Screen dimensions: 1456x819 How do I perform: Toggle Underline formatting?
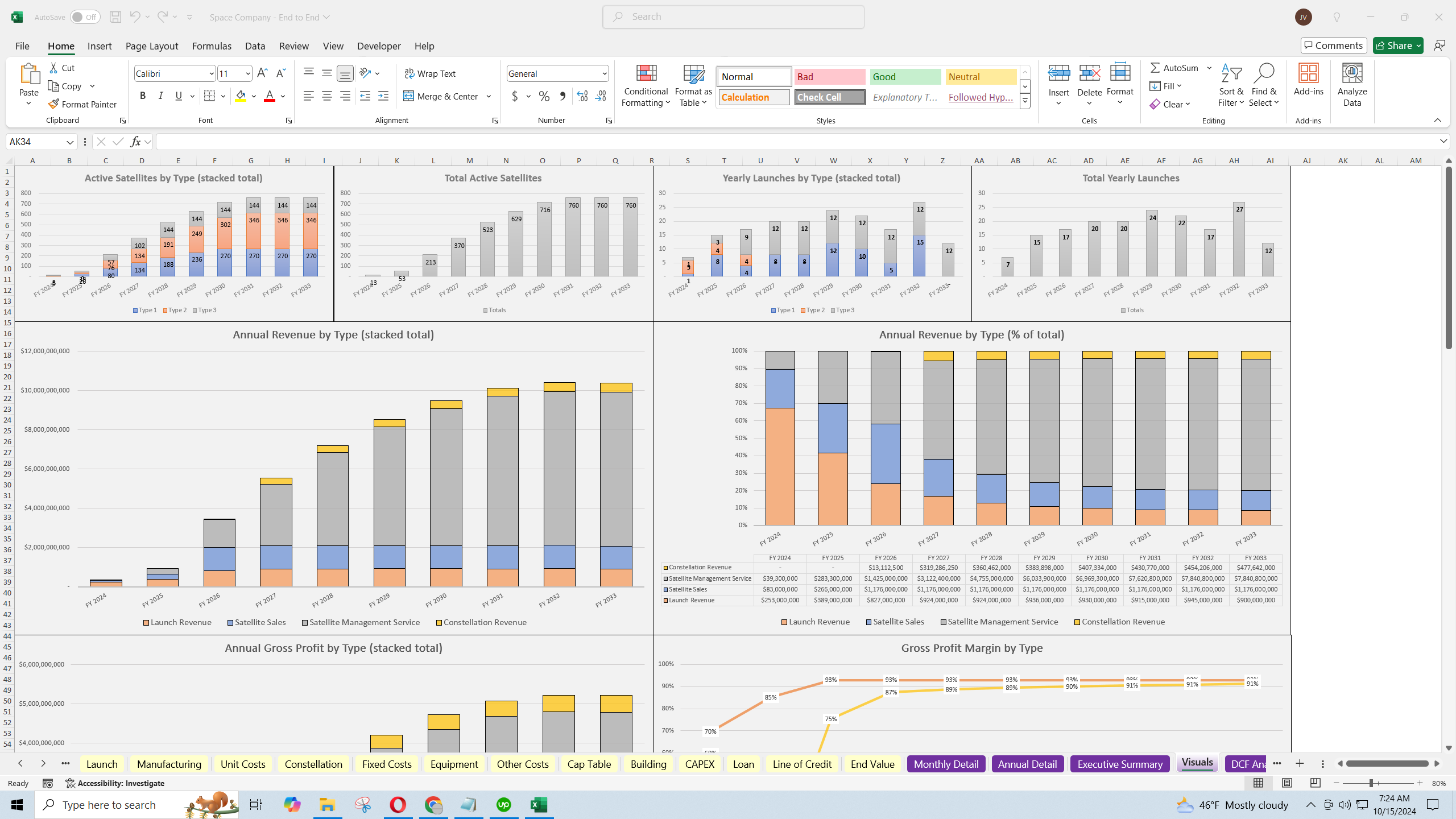coord(179,96)
